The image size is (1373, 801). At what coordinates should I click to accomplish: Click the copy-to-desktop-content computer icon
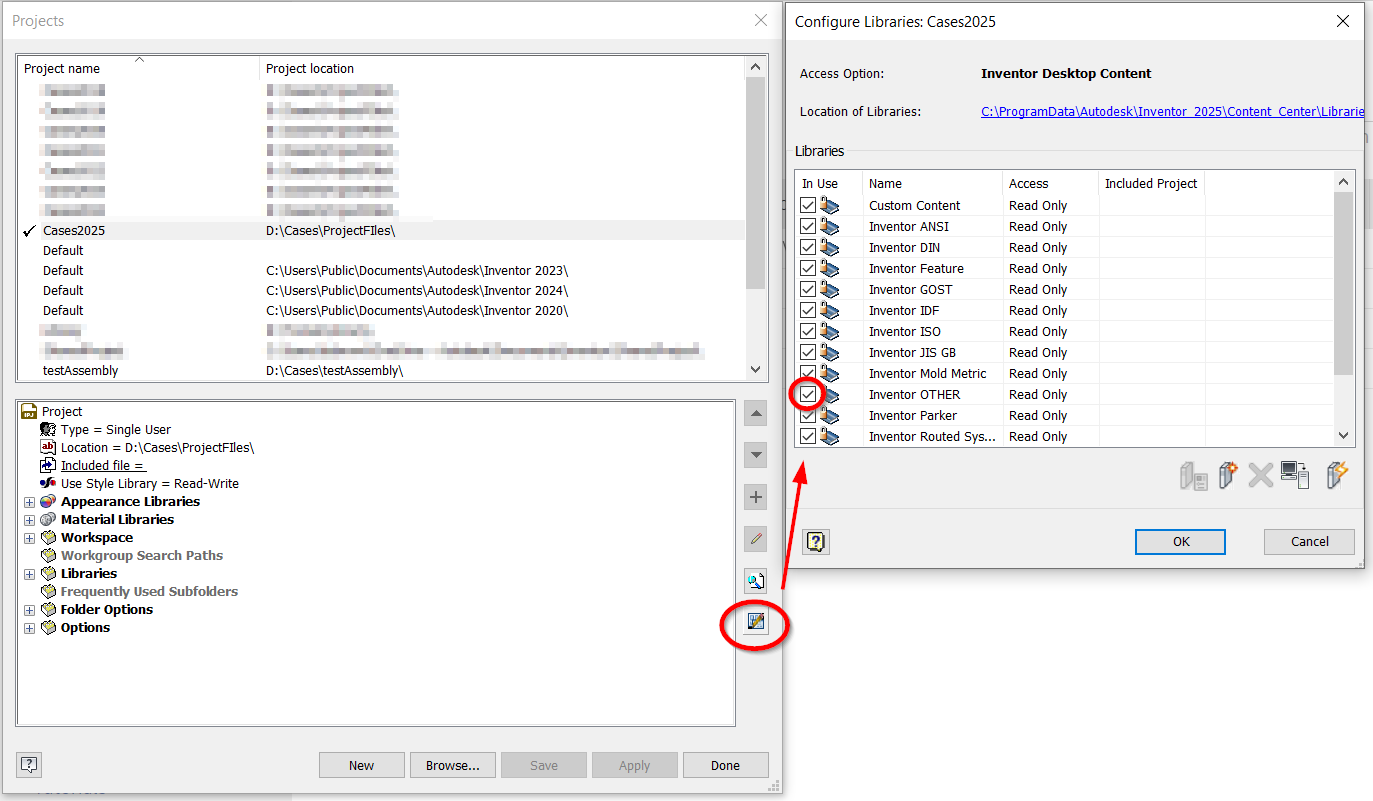1296,476
